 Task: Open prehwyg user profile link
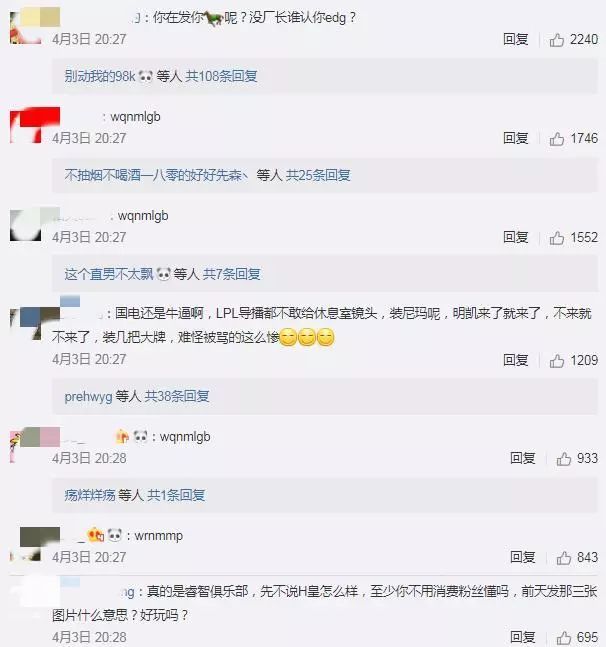click(88, 397)
